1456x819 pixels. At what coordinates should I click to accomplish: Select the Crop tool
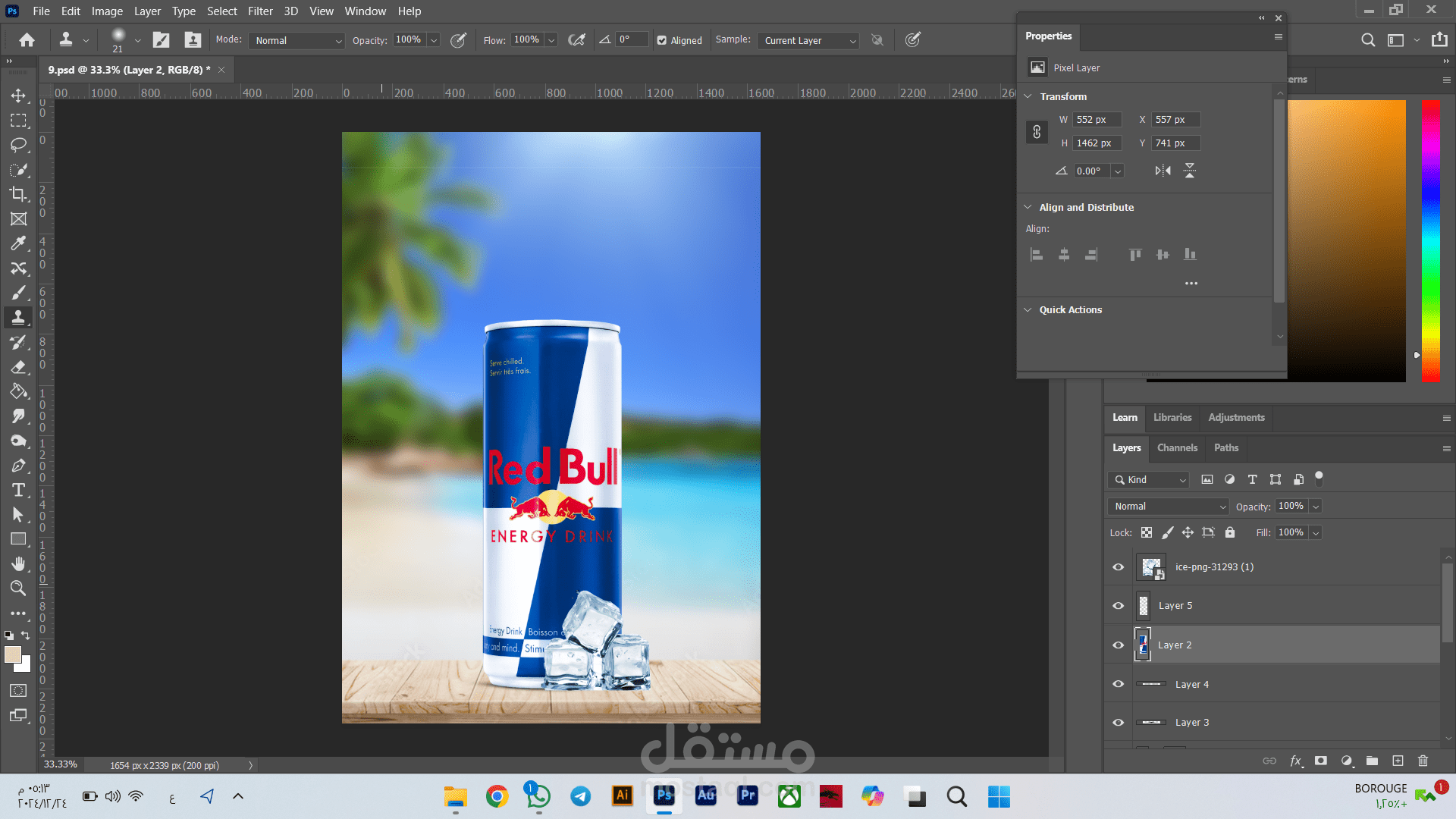point(18,194)
